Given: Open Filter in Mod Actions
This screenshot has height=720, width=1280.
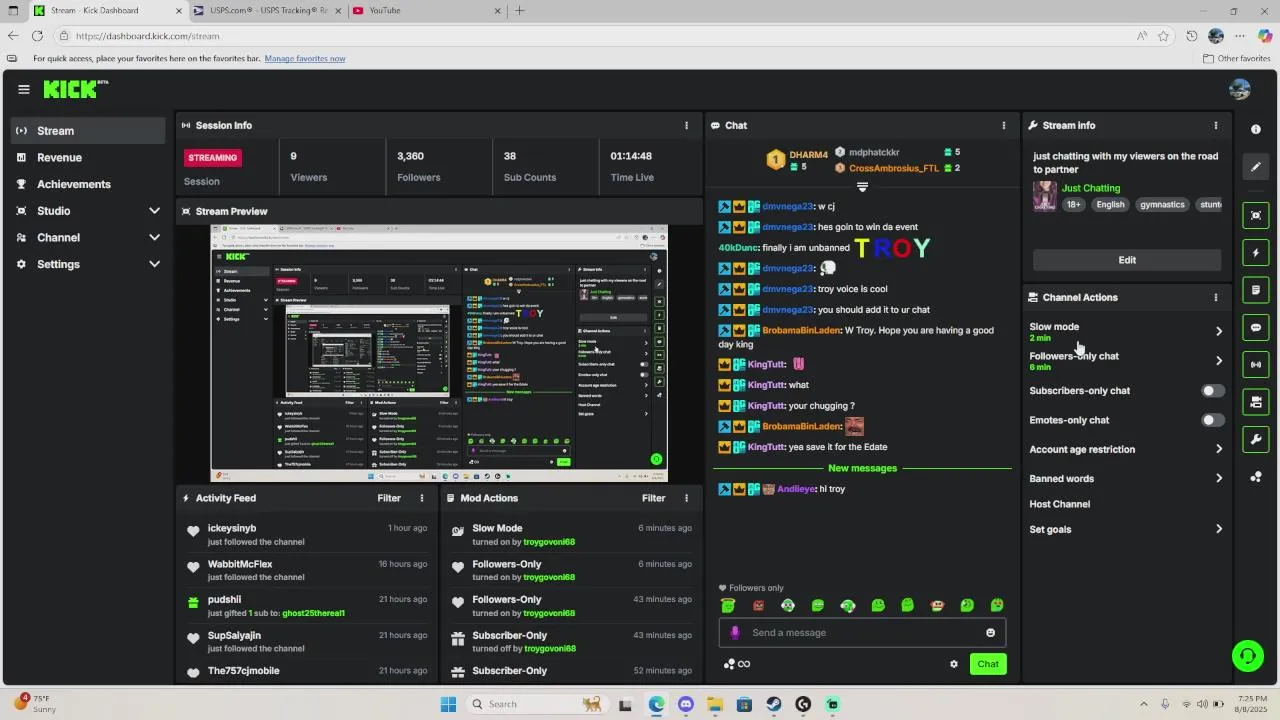Looking at the screenshot, I should (x=653, y=498).
